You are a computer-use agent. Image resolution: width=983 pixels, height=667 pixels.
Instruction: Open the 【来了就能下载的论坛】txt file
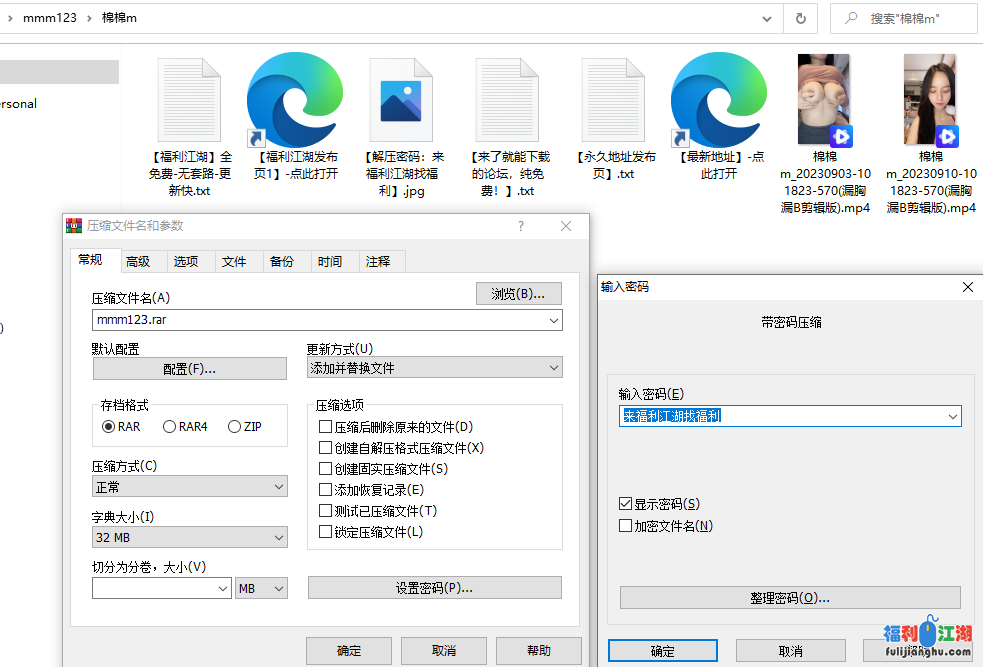coord(506,99)
